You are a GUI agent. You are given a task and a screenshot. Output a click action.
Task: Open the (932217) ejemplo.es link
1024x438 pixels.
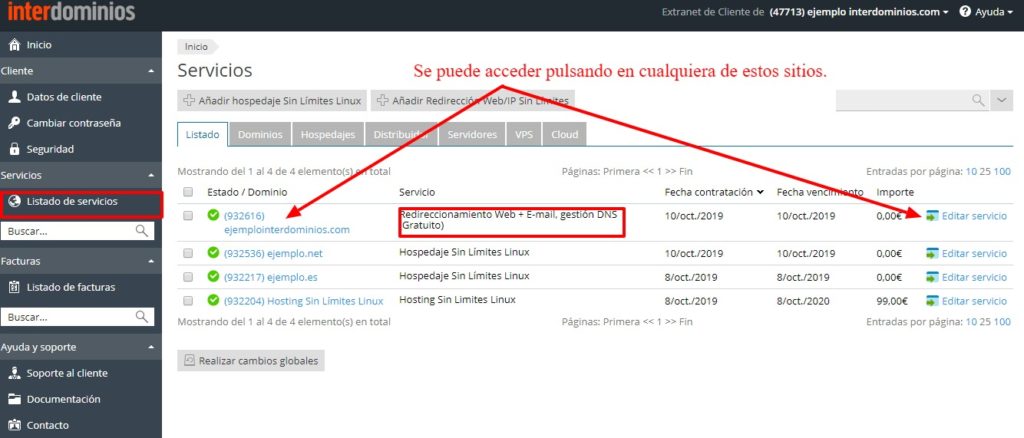click(270, 277)
